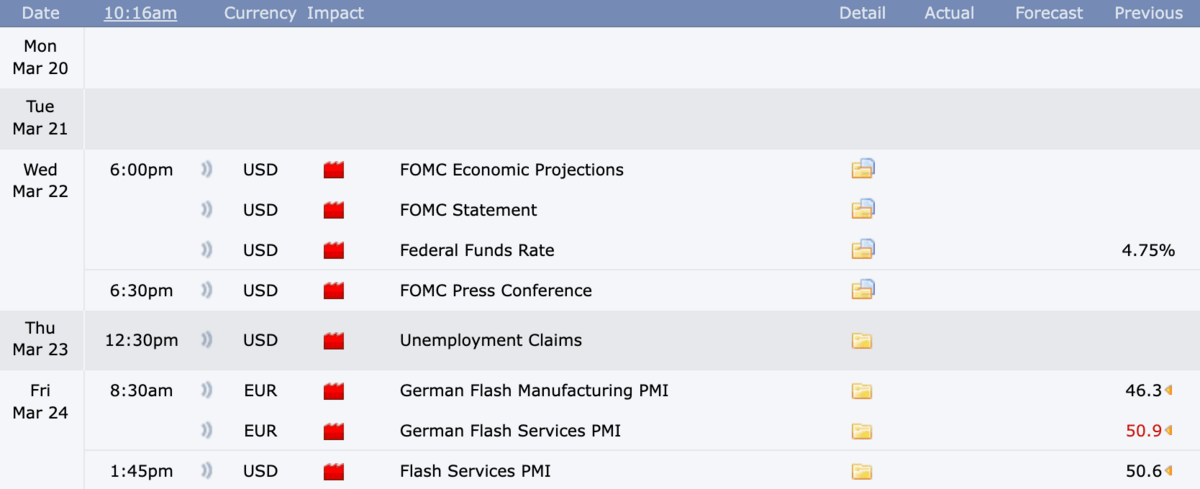Open detail folder for FOMC Statement
Screen dimensions: 1200x489
[862, 209]
